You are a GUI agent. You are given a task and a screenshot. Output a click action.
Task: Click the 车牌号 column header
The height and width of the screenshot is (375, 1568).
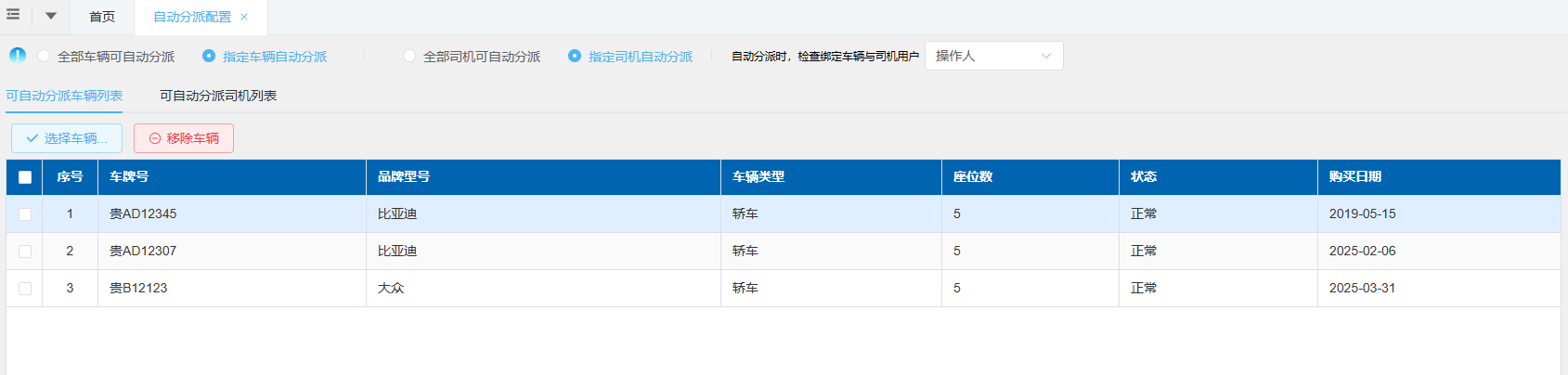[x=129, y=176]
